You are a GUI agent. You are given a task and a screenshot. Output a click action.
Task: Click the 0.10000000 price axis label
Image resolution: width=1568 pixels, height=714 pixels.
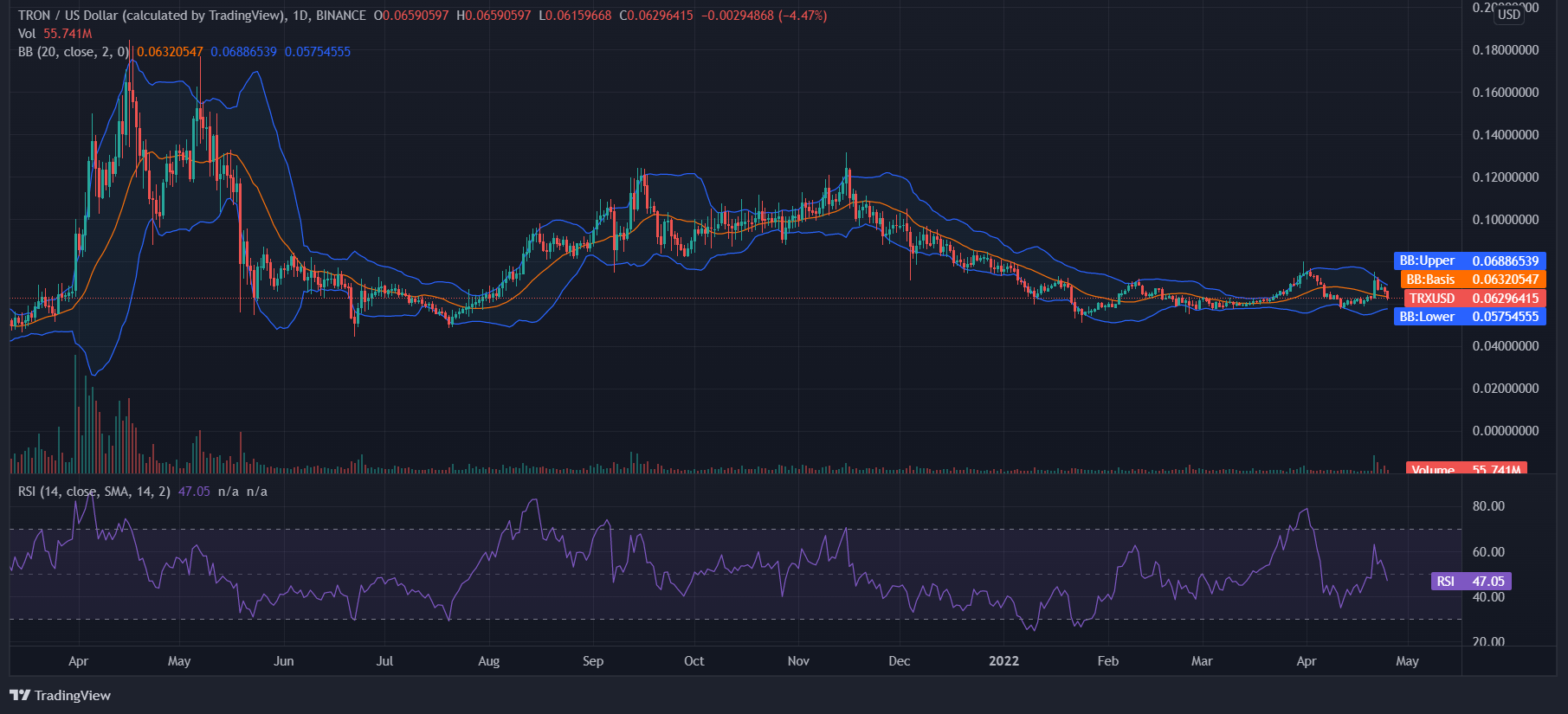1505,220
